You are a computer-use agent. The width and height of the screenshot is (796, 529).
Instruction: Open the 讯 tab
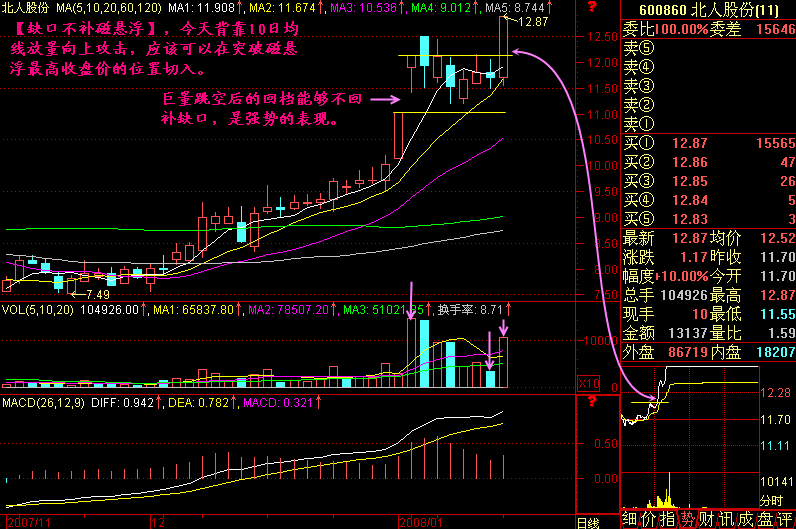[728, 518]
